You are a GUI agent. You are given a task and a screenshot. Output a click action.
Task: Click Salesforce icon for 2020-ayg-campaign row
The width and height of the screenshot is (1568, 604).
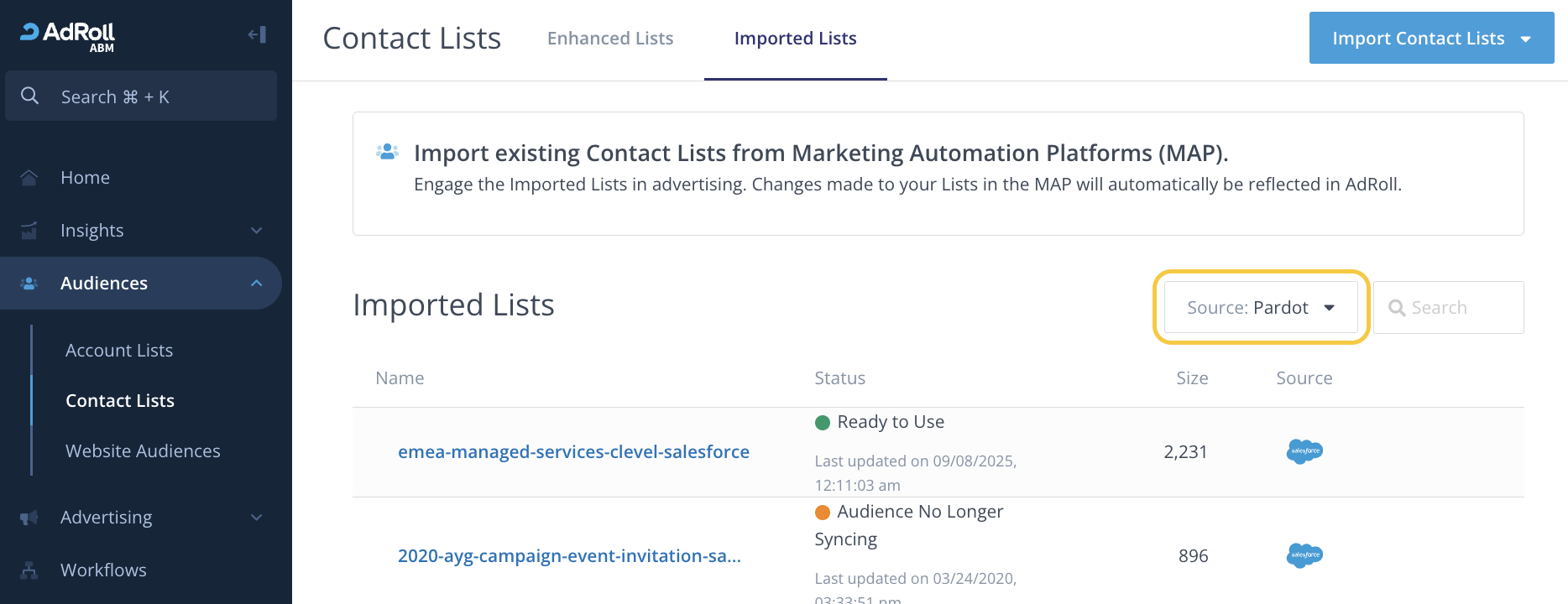pos(1304,555)
